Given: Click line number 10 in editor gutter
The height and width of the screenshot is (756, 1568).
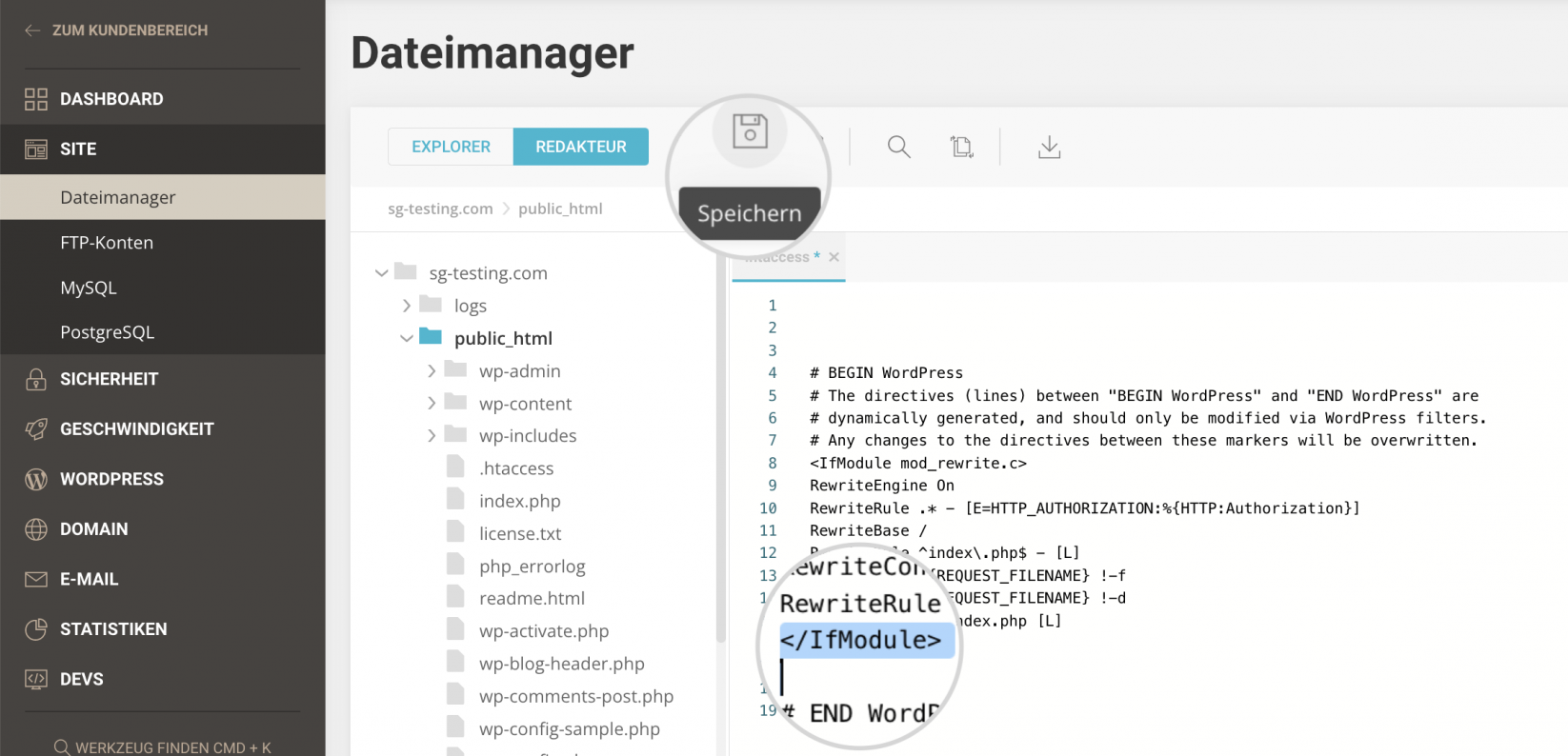Looking at the screenshot, I should tap(768, 508).
